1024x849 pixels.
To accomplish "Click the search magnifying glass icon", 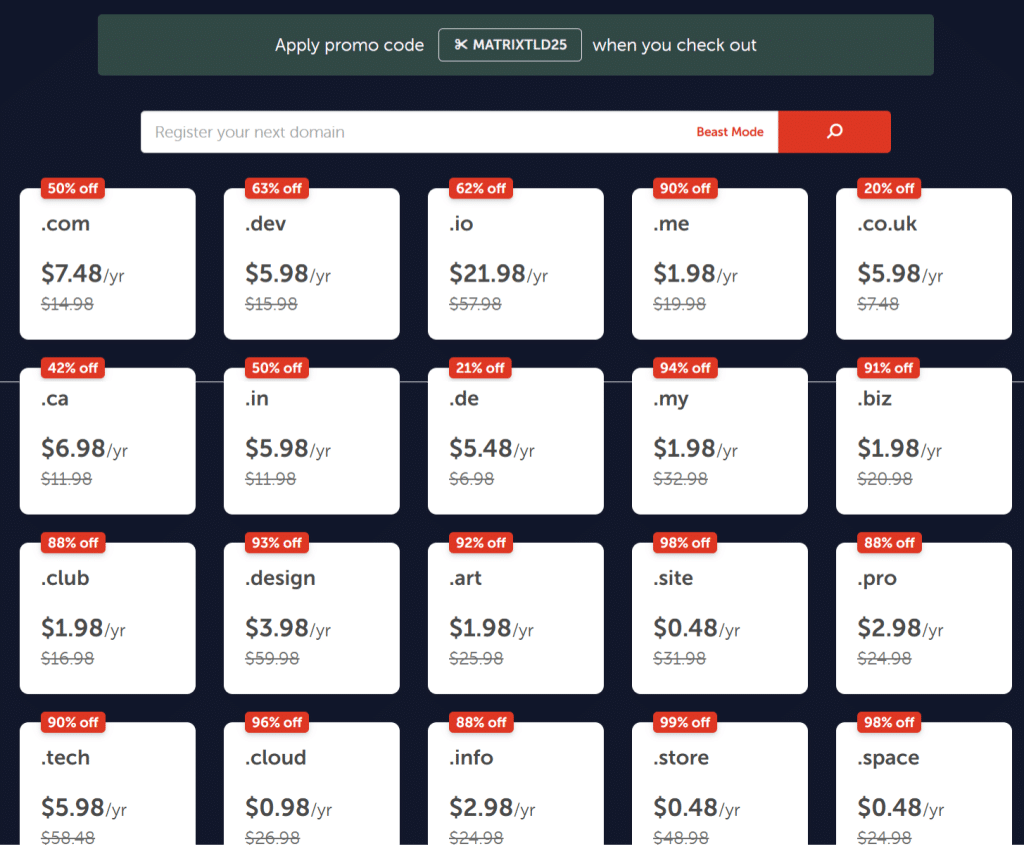I will pos(834,131).
